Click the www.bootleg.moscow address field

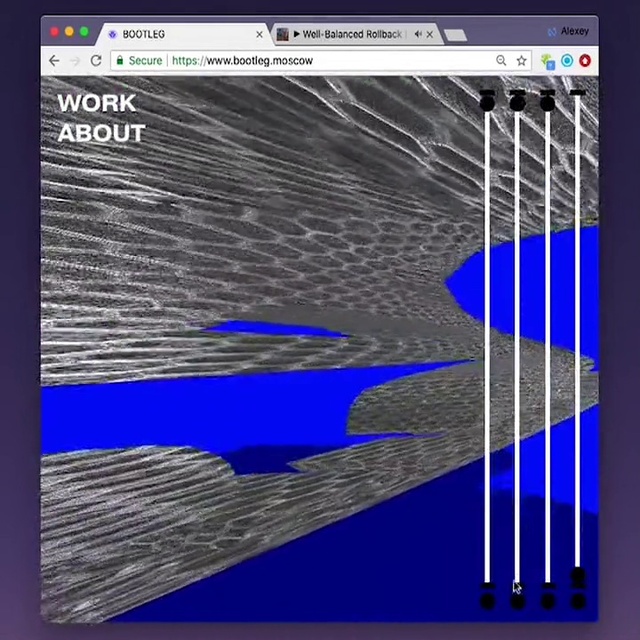pyautogui.click(x=320, y=61)
